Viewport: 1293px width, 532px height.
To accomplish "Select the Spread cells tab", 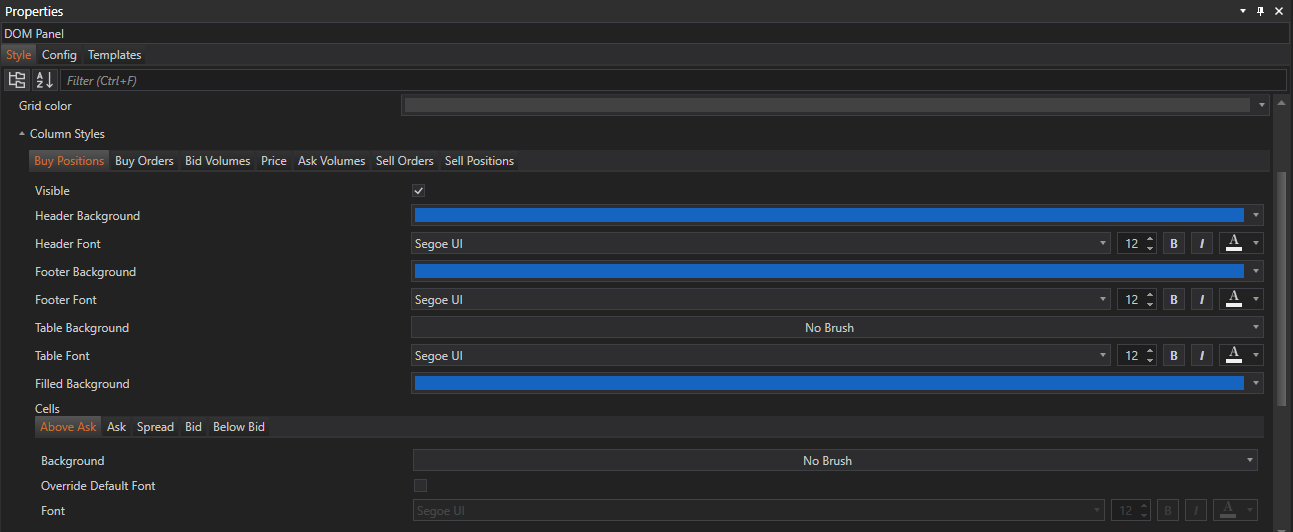I will tap(155, 427).
